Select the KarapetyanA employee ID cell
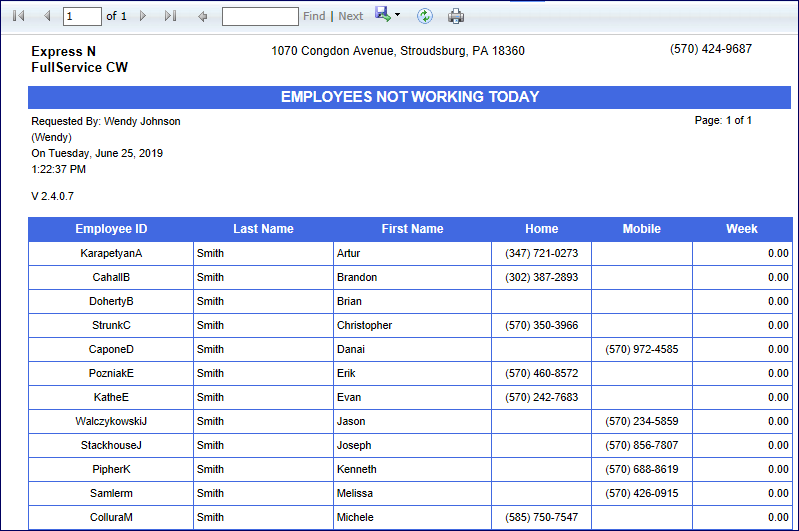This screenshot has height=531, width=799. tap(111, 253)
